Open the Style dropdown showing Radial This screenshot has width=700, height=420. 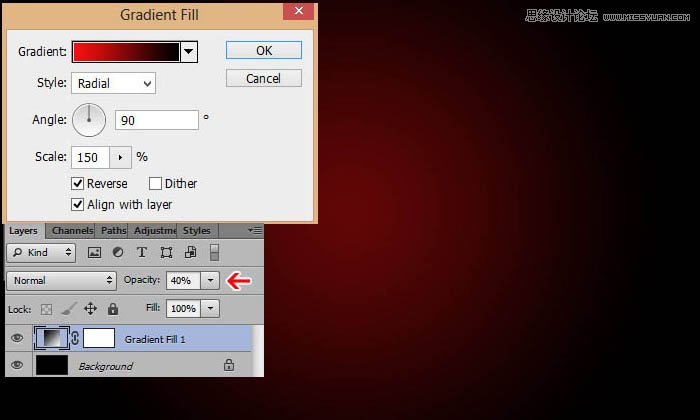pos(113,83)
